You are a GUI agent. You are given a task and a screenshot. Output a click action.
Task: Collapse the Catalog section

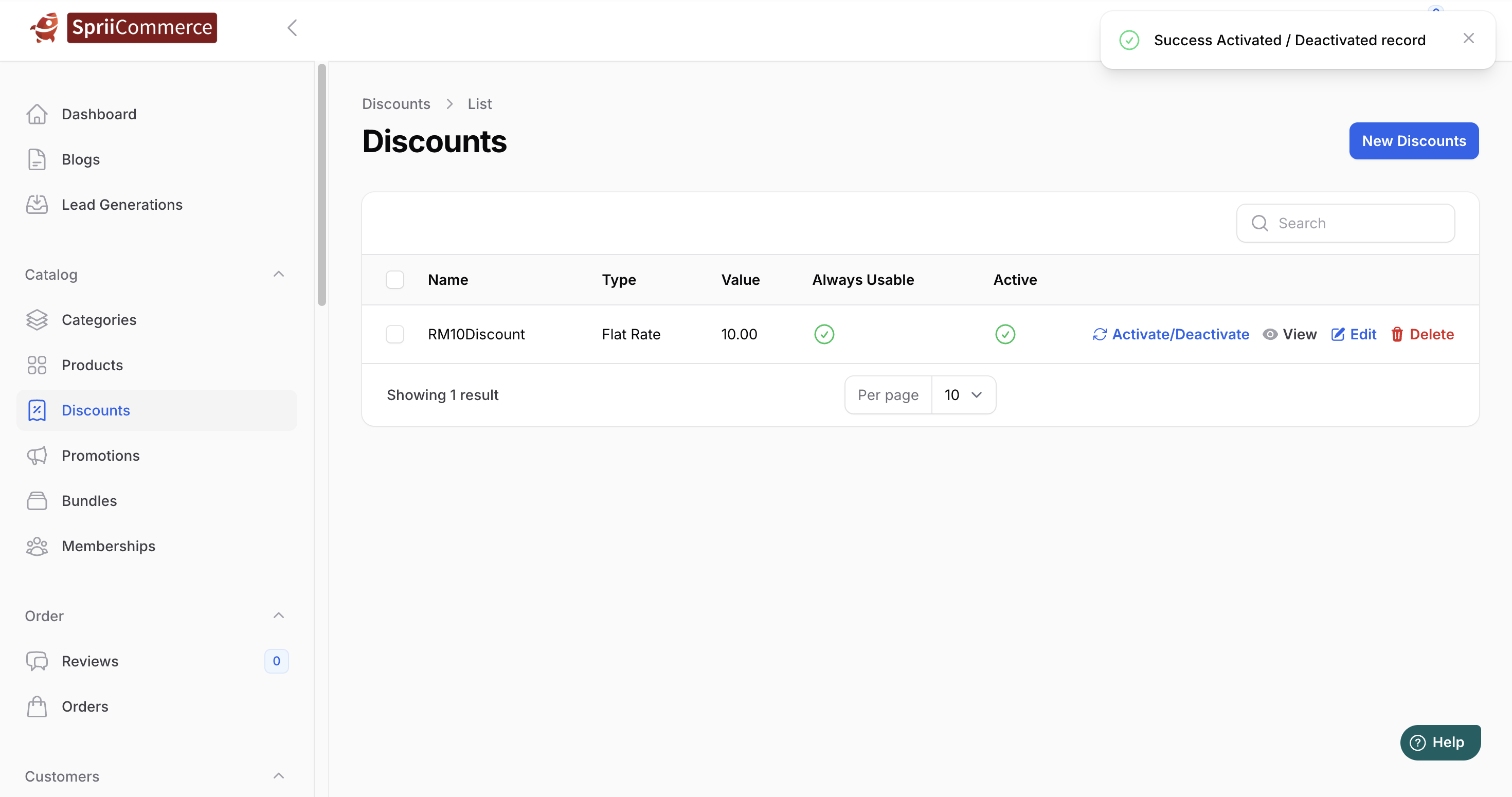coord(278,275)
